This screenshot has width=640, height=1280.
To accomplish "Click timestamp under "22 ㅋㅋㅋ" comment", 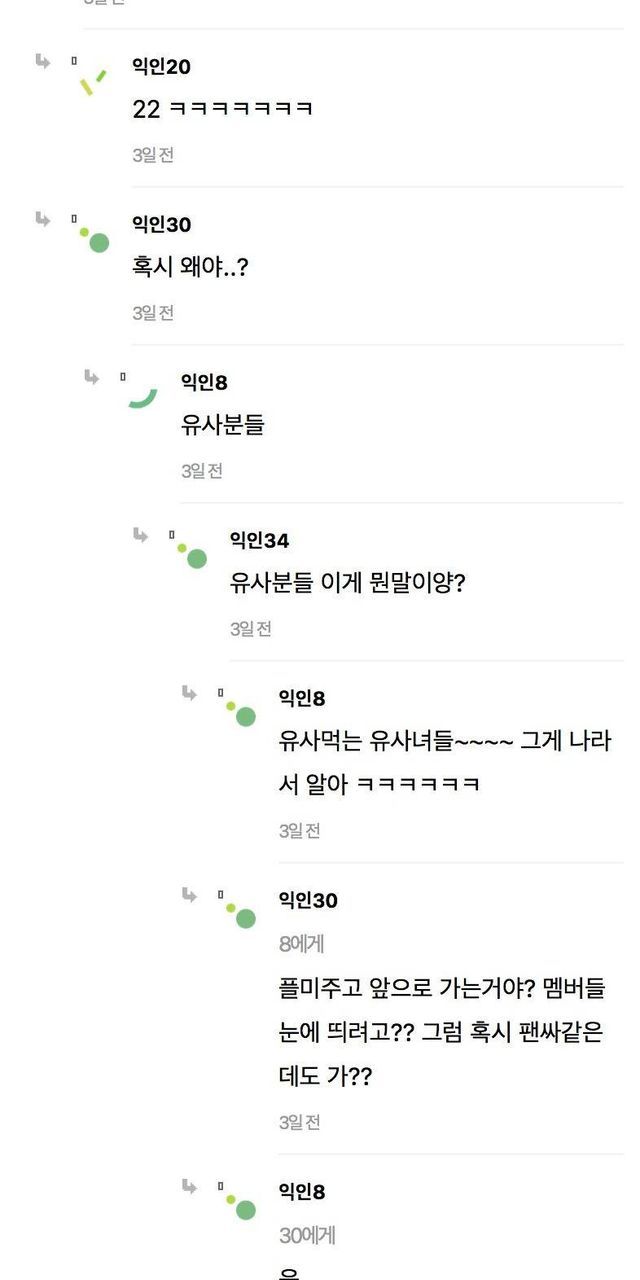I will click(x=153, y=155).
